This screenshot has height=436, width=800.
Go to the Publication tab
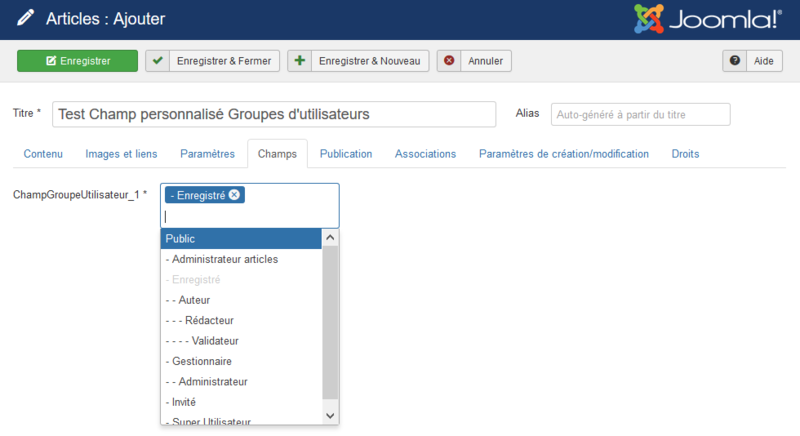tap(346, 154)
